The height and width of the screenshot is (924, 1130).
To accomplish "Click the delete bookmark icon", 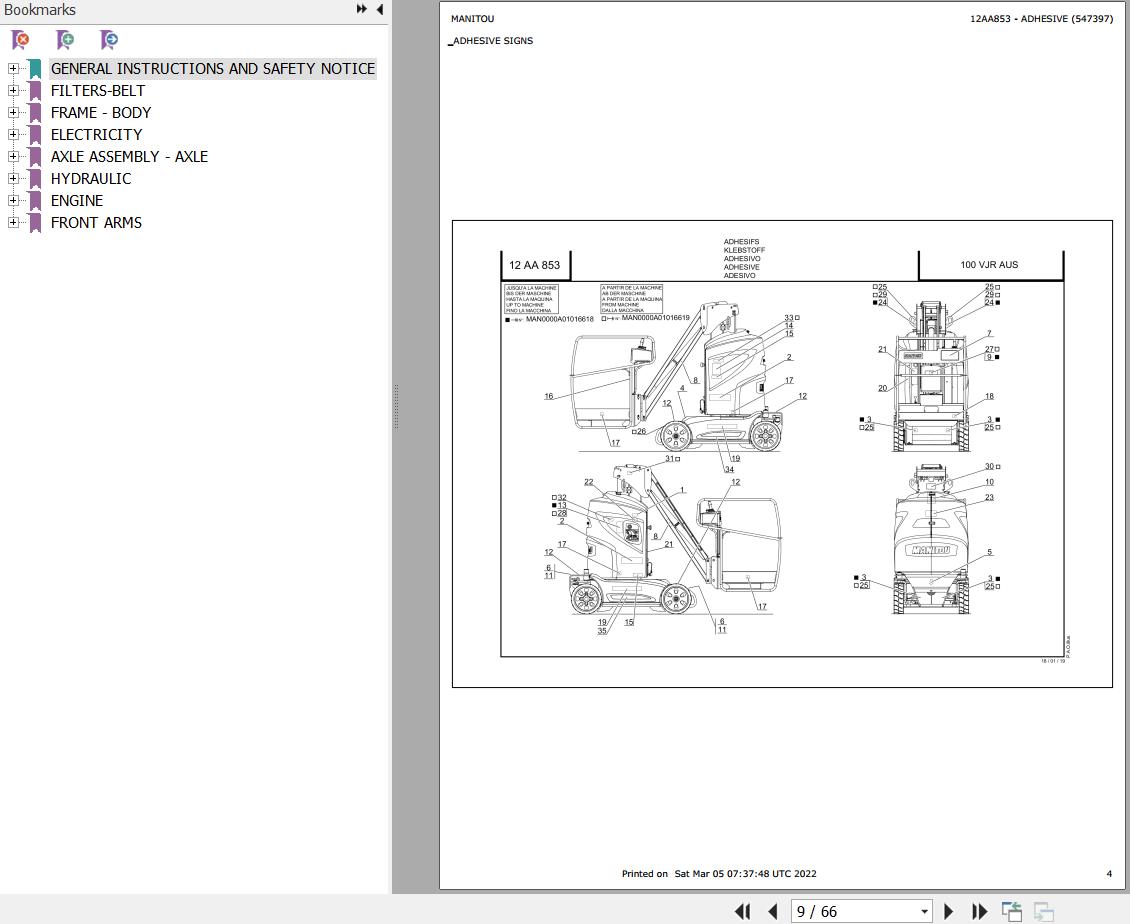I will 20,40.
